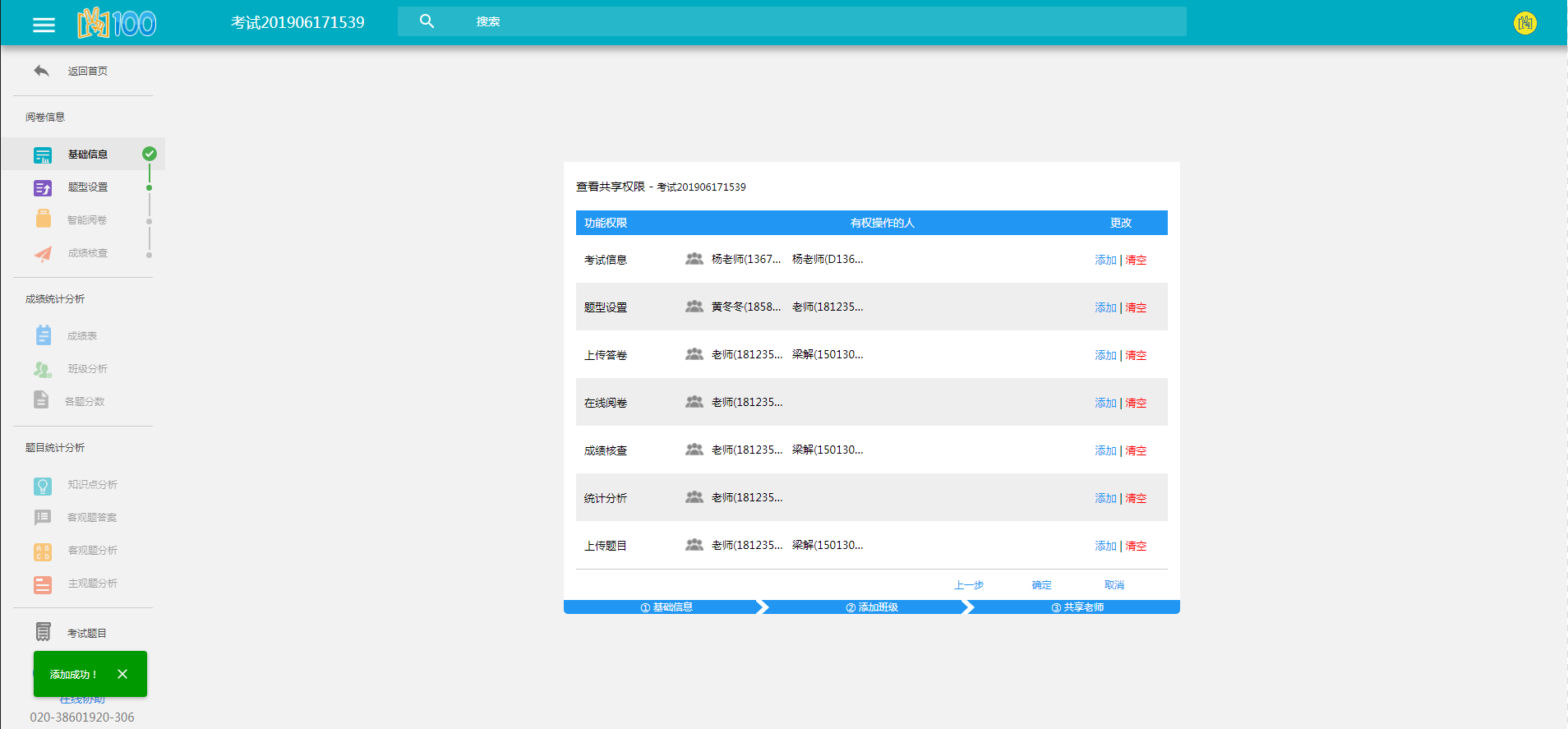This screenshot has width=1568, height=729.
Task: Go back with 上一步 button
Action: (x=968, y=585)
